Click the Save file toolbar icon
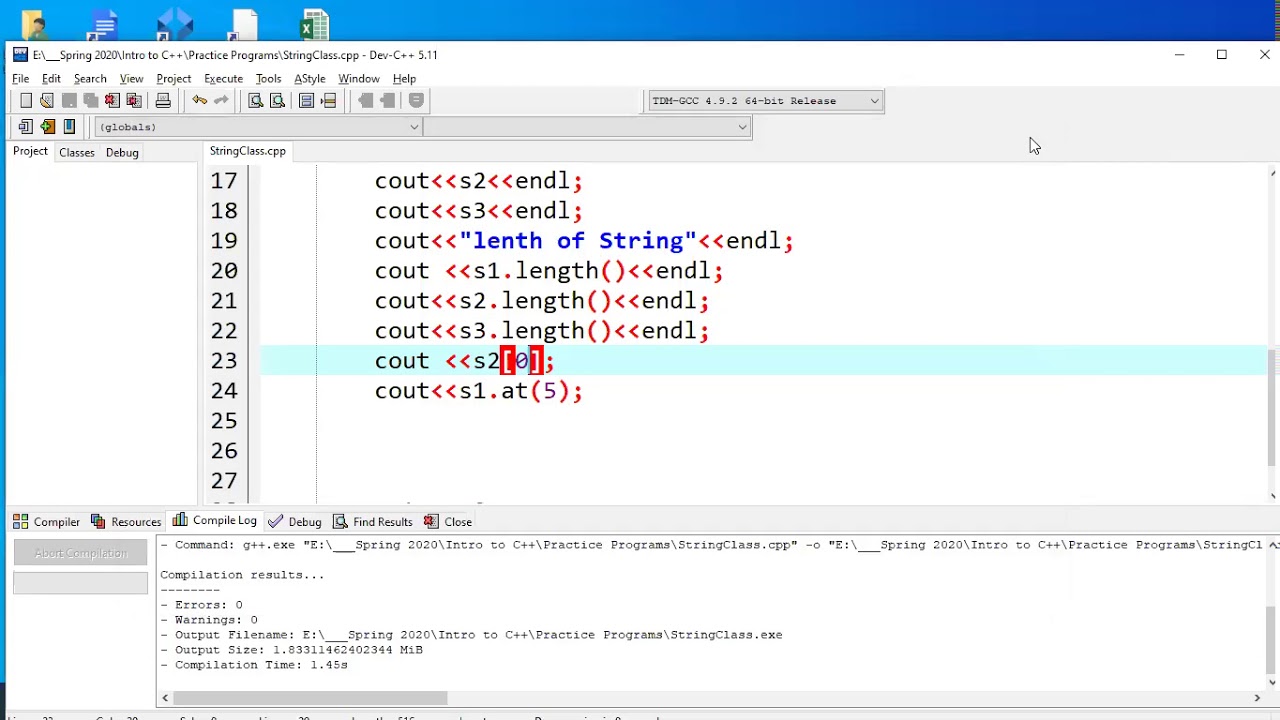This screenshot has height=720, width=1280. 69,100
